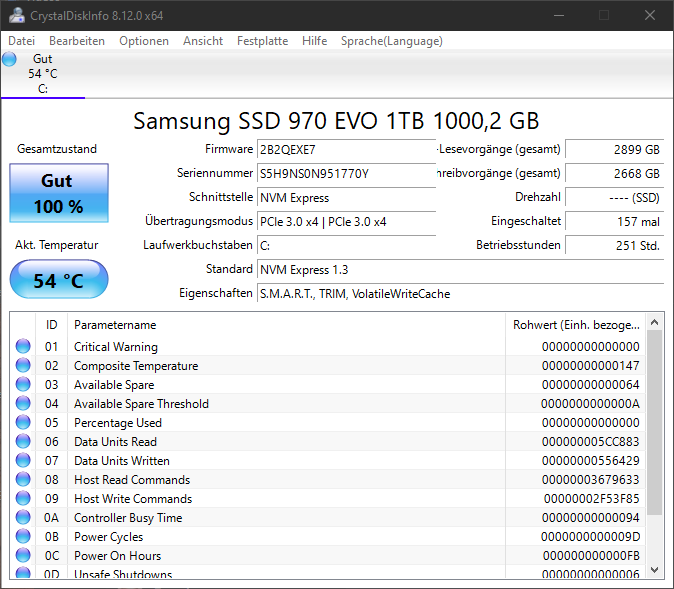
Task: Click status orb of Data Units Written row
Action: point(23,460)
